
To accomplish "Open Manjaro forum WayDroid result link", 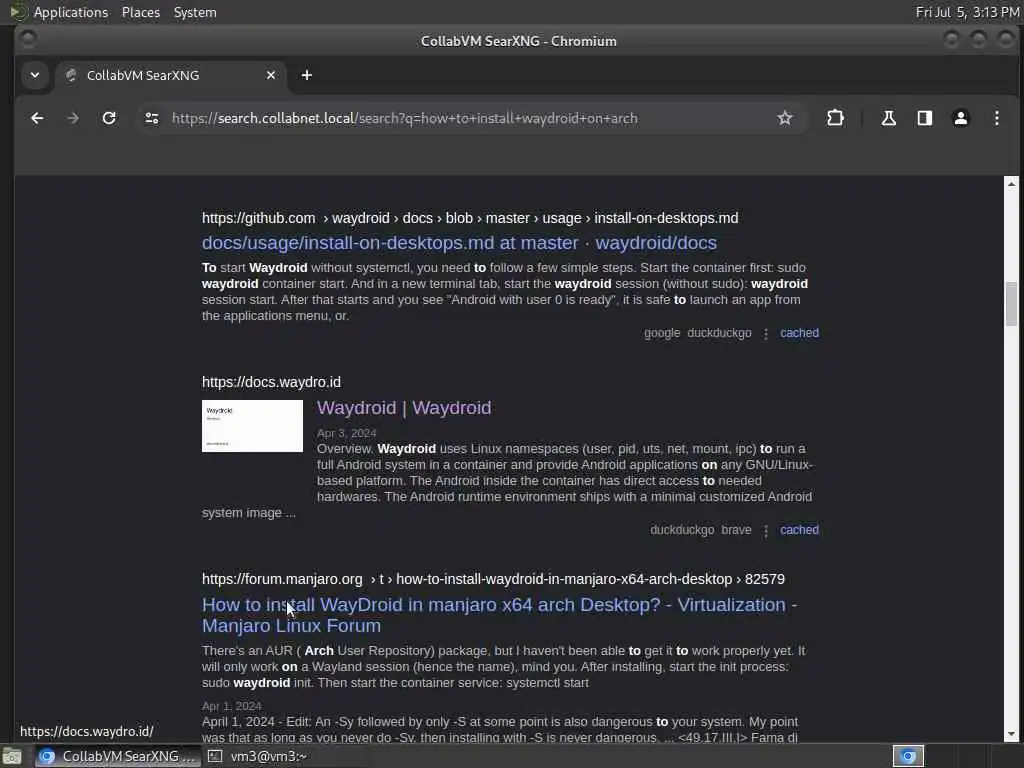I will (500, 615).
